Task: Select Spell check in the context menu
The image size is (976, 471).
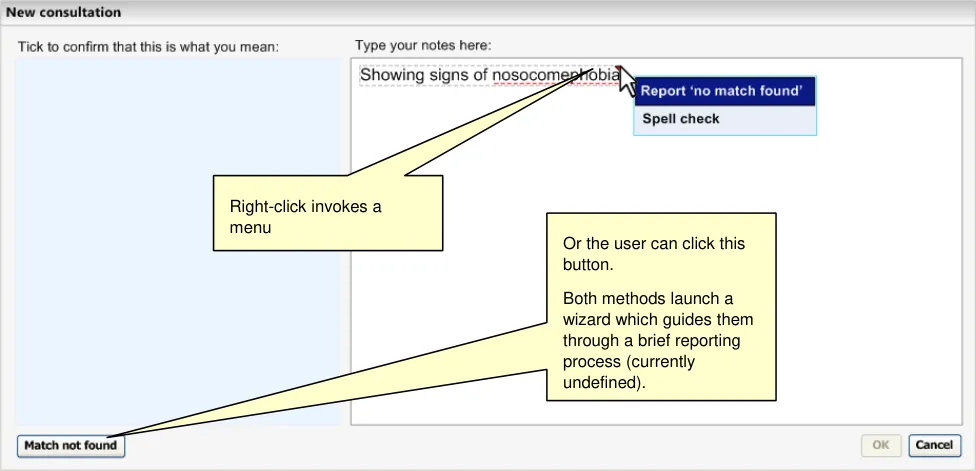Action: tap(681, 119)
